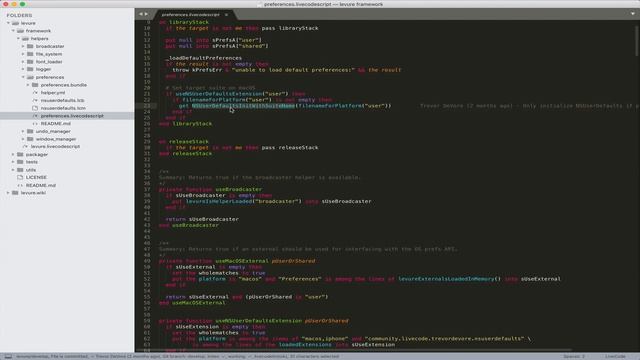This screenshot has width=640, height=360.
Task: Collapse the preferences folder arrow
Action: click(23, 77)
